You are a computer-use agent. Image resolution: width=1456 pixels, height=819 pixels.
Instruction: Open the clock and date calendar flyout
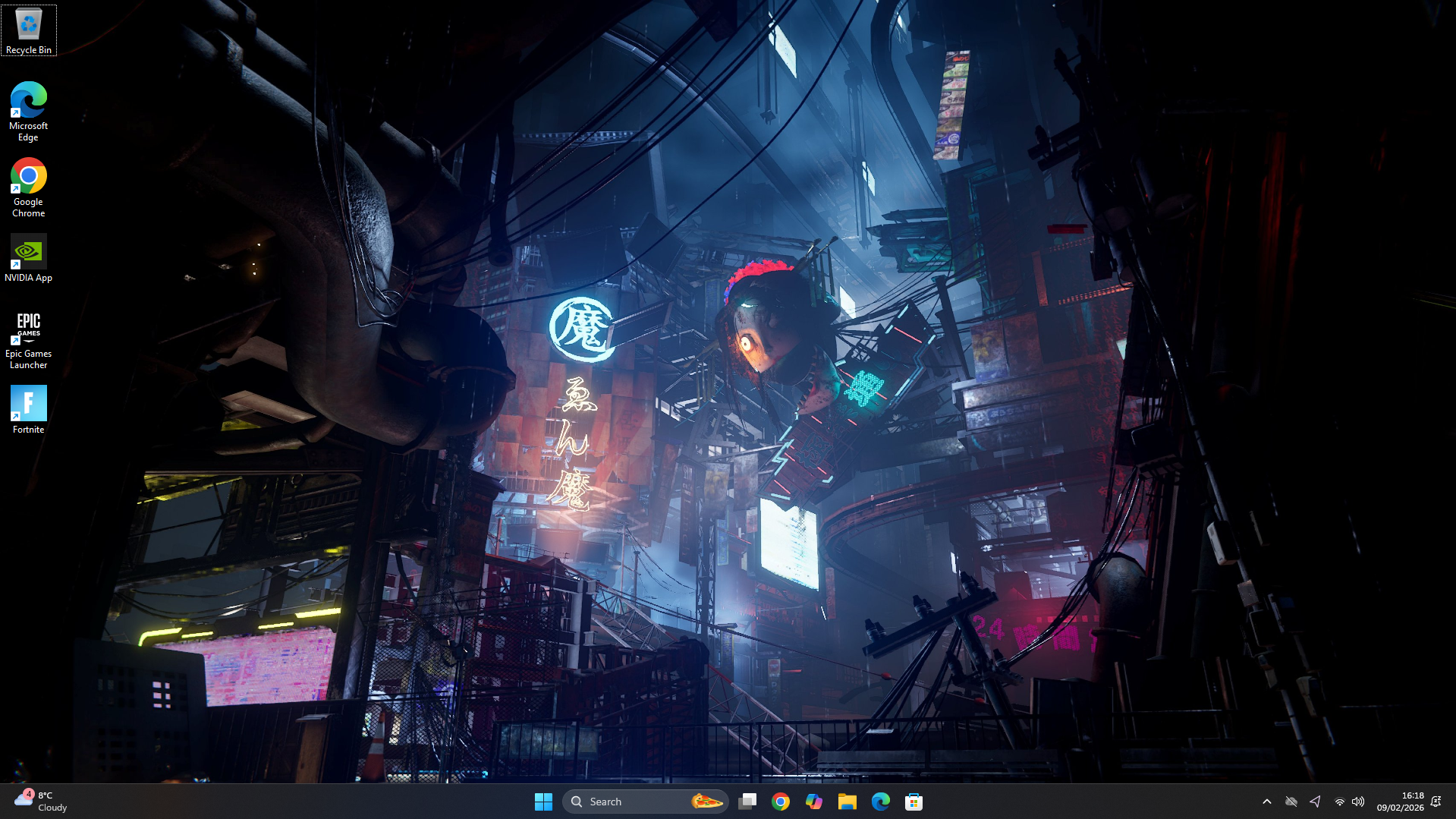(x=1400, y=802)
